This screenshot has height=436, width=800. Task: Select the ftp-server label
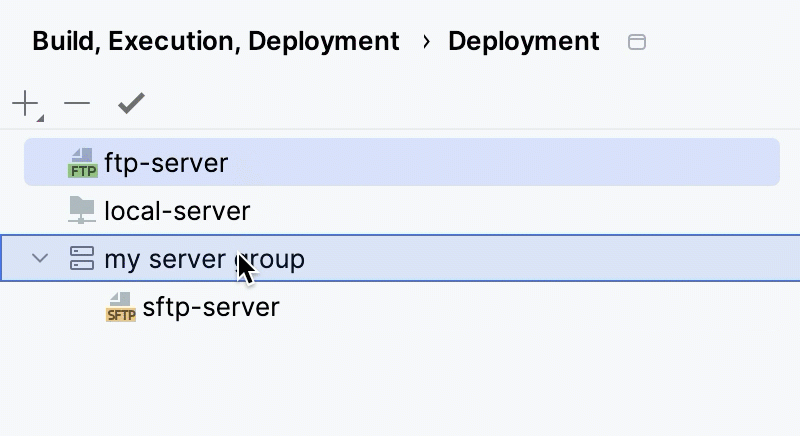tap(166, 162)
